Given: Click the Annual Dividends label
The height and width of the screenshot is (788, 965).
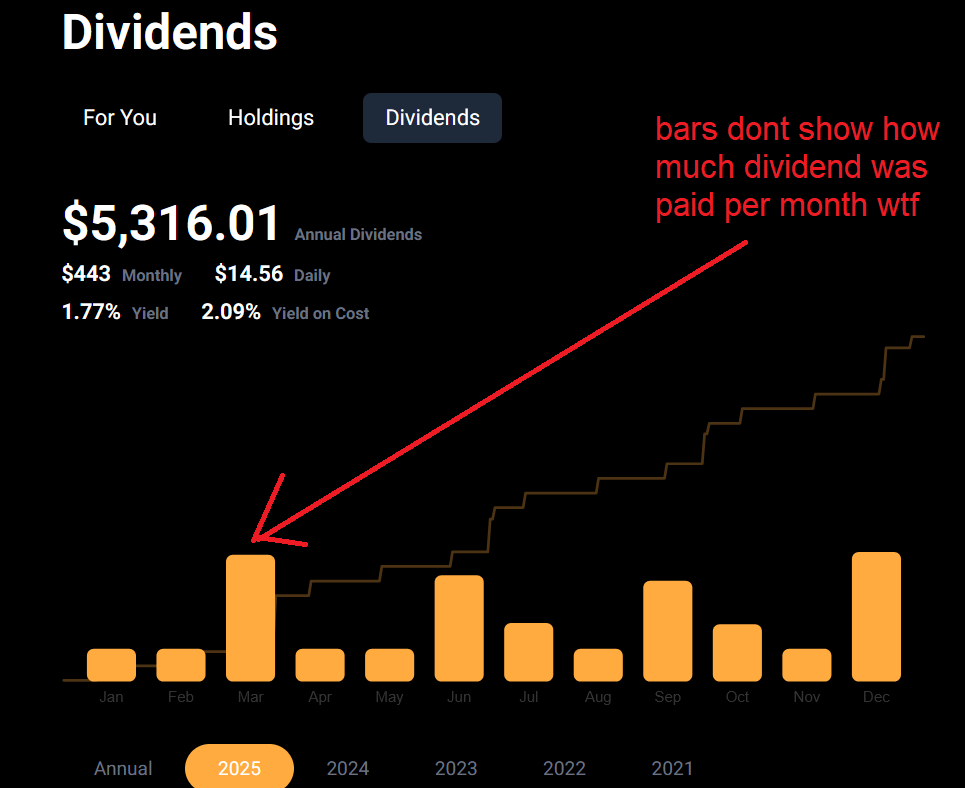Looking at the screenshot, I should [x=358, y=235].
